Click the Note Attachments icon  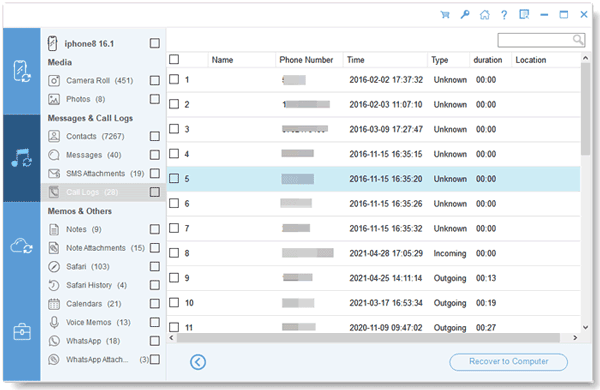(x=54, y=248)
